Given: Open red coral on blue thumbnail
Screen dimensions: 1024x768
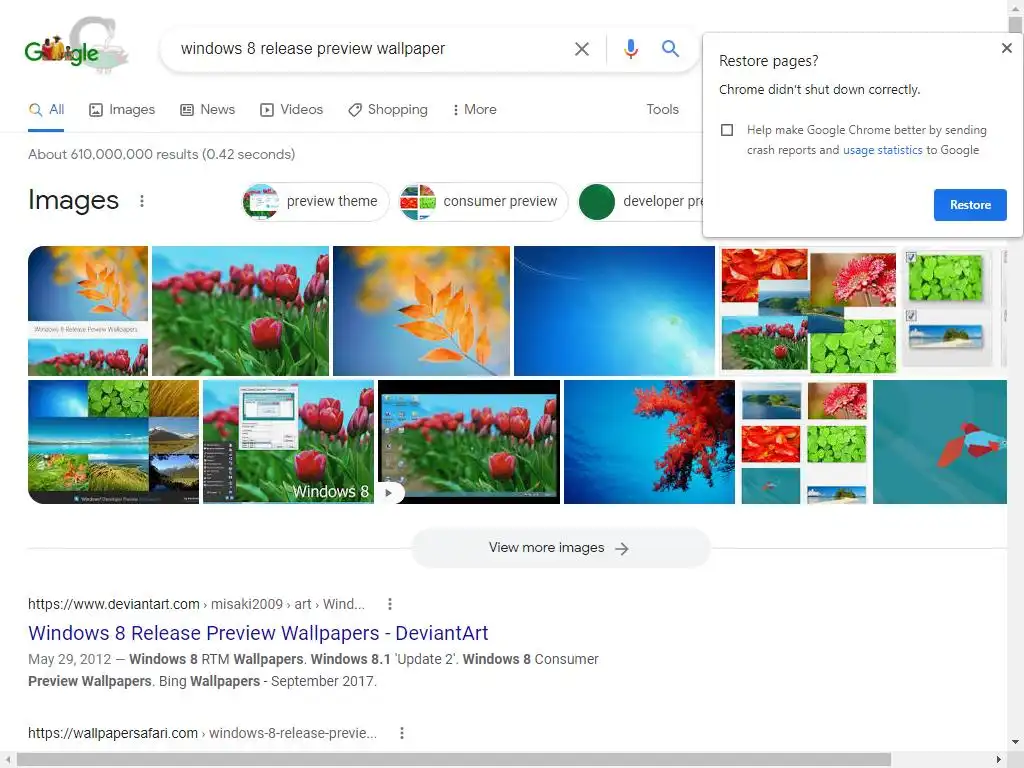Looking at the screenshot, I should pyautogui.click(x=649, y=442).
